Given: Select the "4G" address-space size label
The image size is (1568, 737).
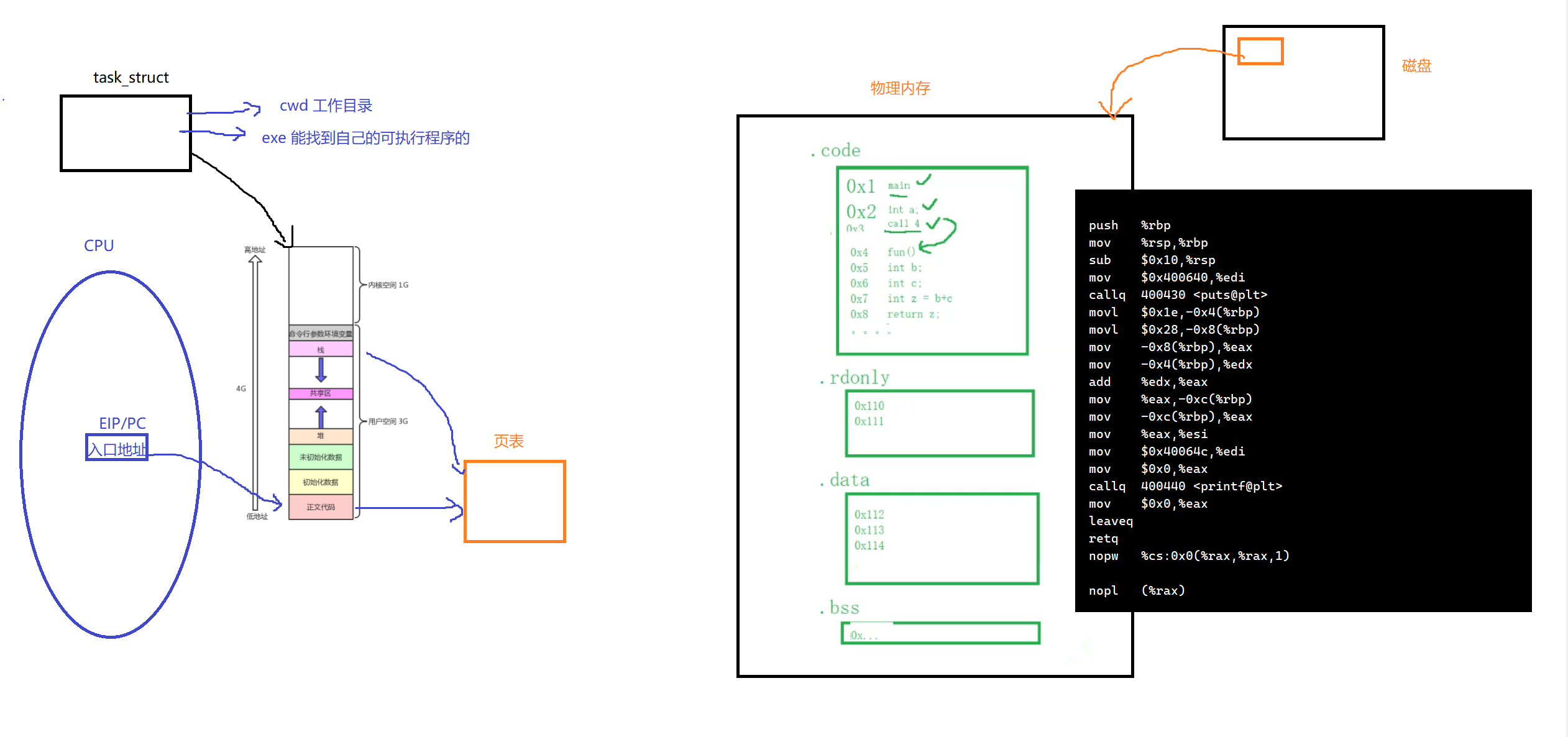Looking at the screenshot, I should tap(241, 388).
